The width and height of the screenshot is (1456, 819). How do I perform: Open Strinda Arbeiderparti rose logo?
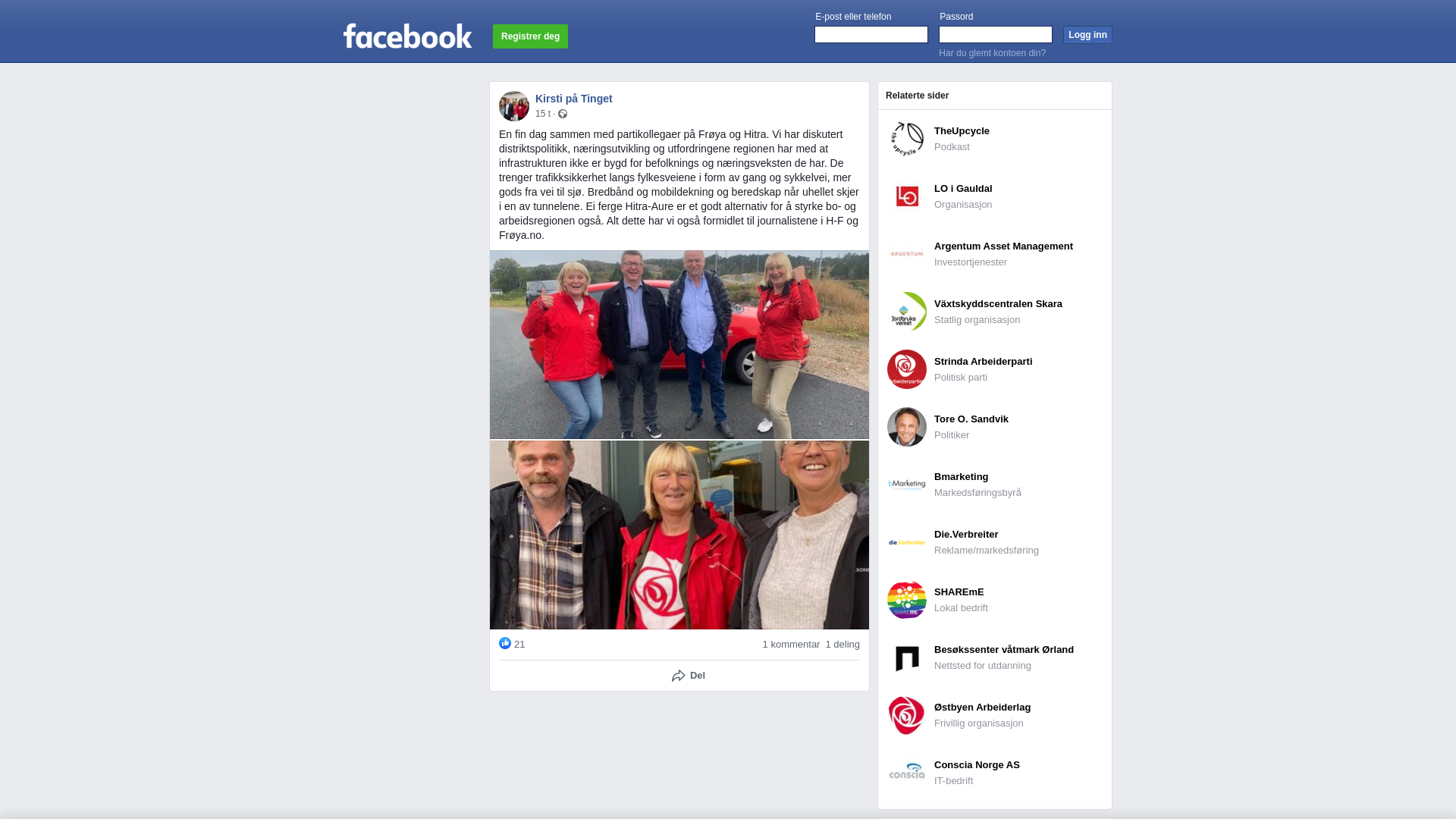[907, 369]
